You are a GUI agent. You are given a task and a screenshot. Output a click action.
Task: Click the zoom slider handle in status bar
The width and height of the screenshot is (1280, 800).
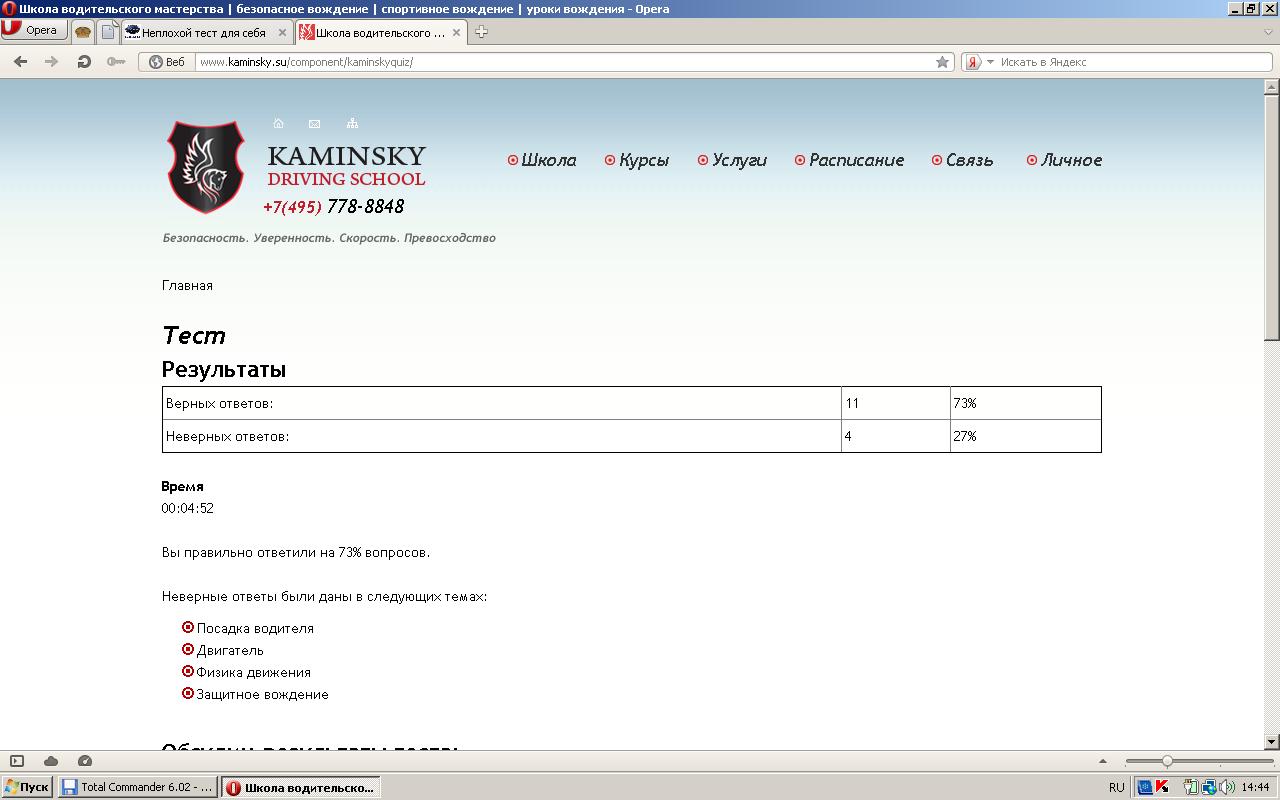1166,761
